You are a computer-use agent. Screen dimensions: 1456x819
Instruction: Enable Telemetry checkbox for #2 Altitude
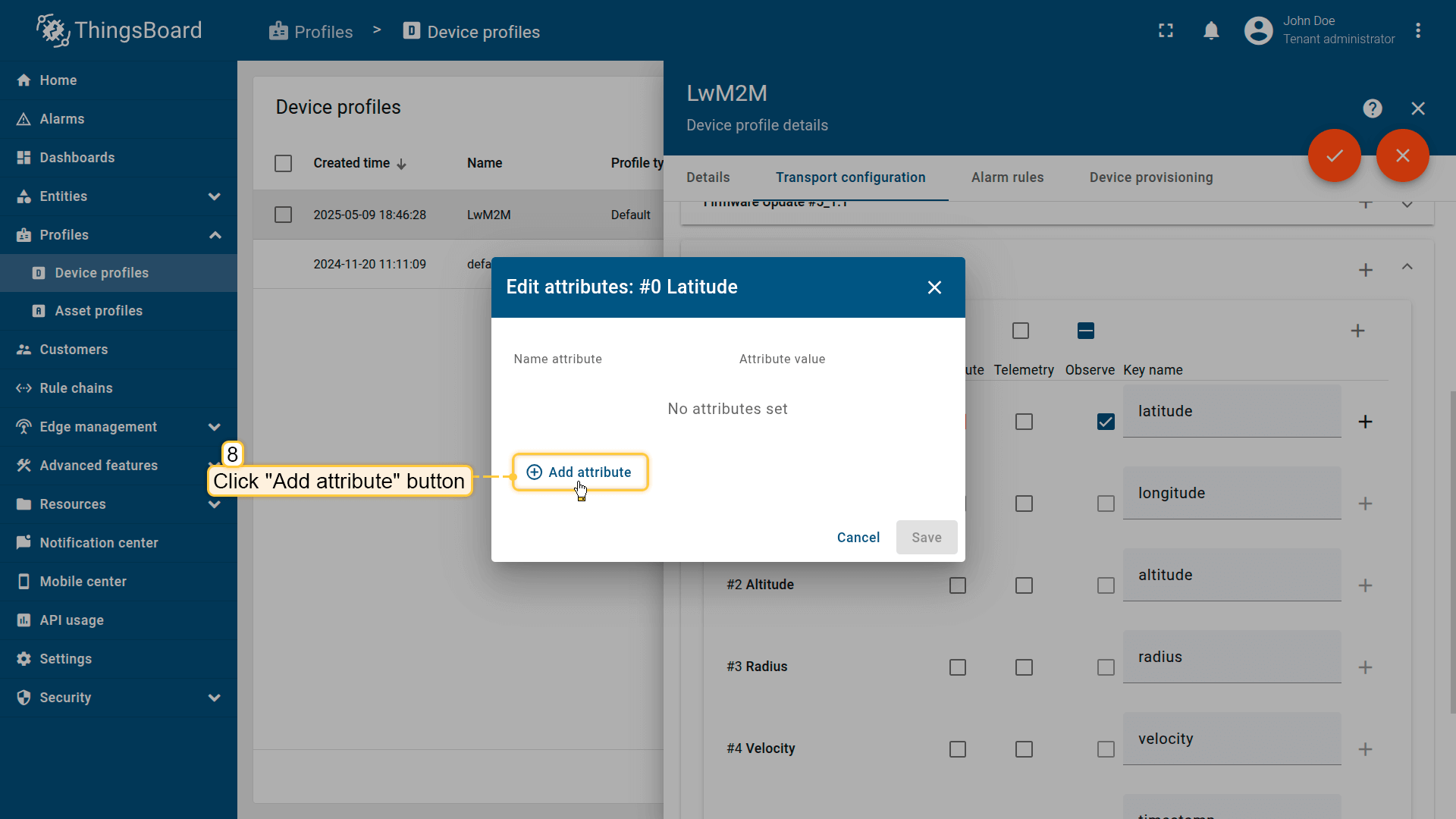click(x=1024, y=585)
